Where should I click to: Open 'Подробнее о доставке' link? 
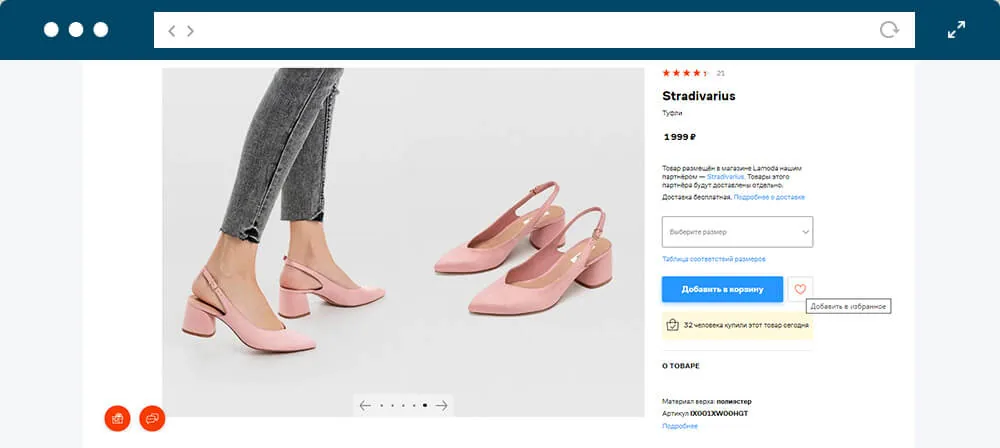click(769, 197)
